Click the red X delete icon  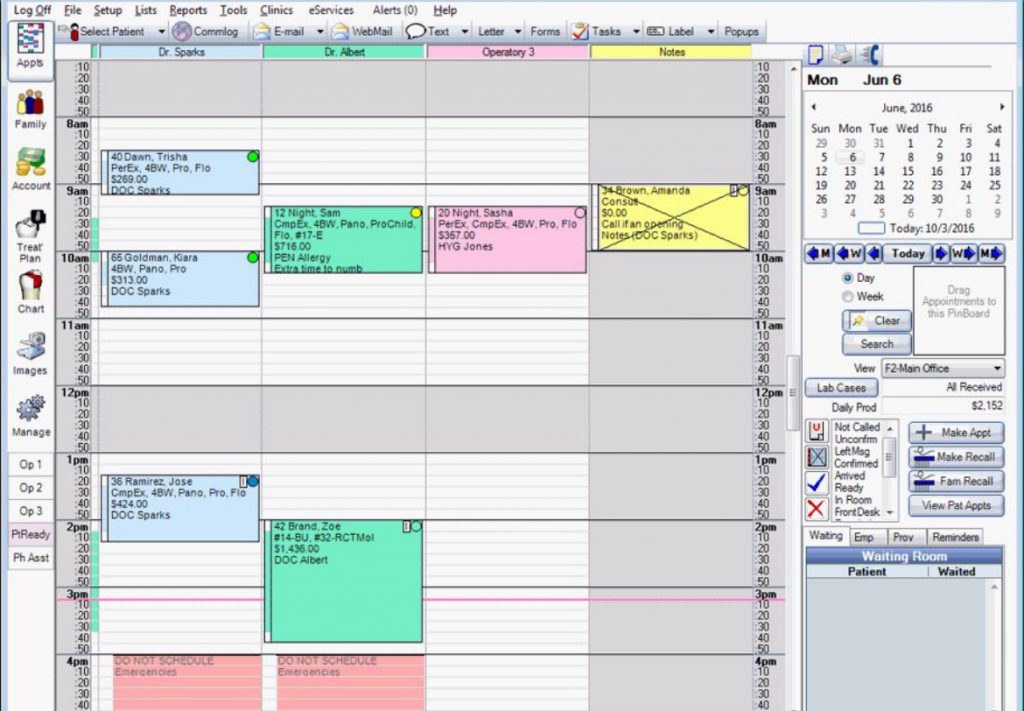817,508
